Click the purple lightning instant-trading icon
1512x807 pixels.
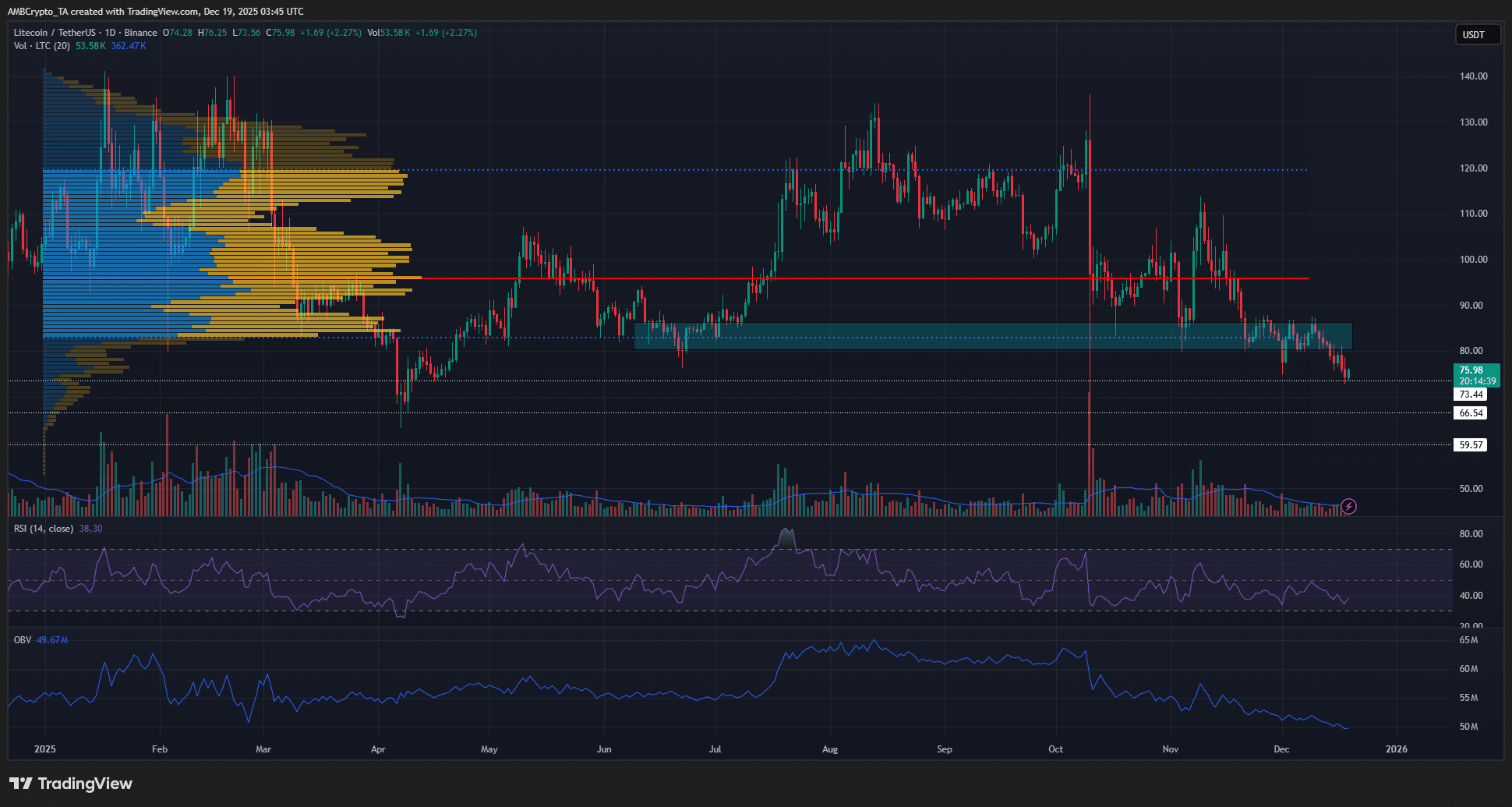tap(1348, 506)
